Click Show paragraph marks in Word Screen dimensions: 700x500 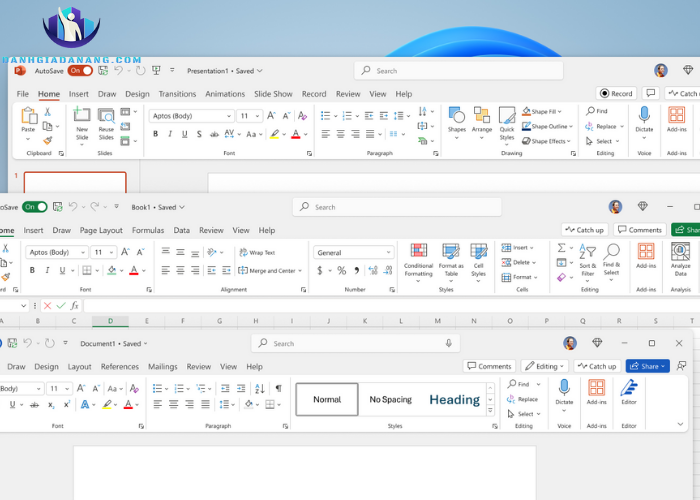279,388
